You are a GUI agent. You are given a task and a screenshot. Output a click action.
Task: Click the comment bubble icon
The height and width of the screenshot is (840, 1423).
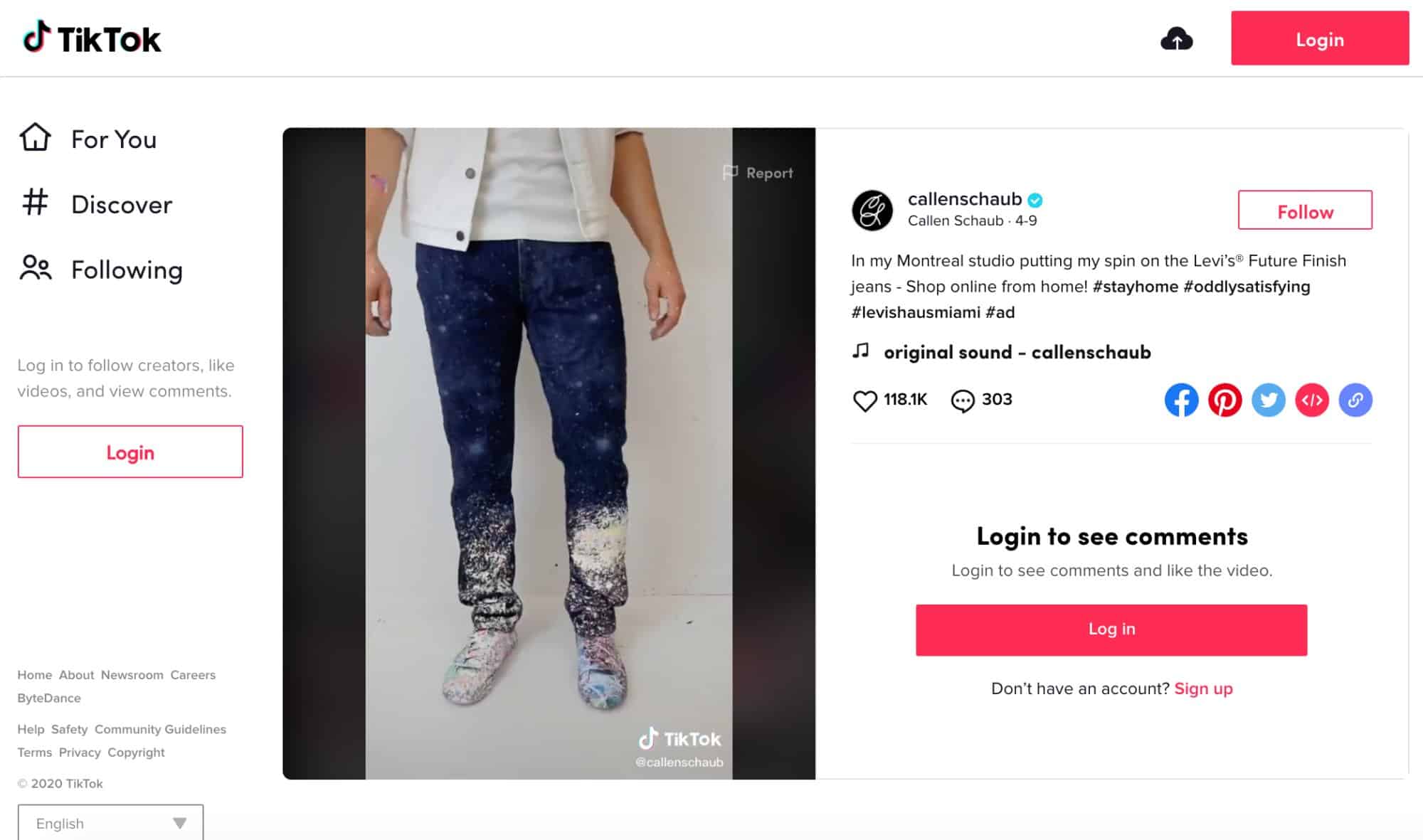coord(962,399)
